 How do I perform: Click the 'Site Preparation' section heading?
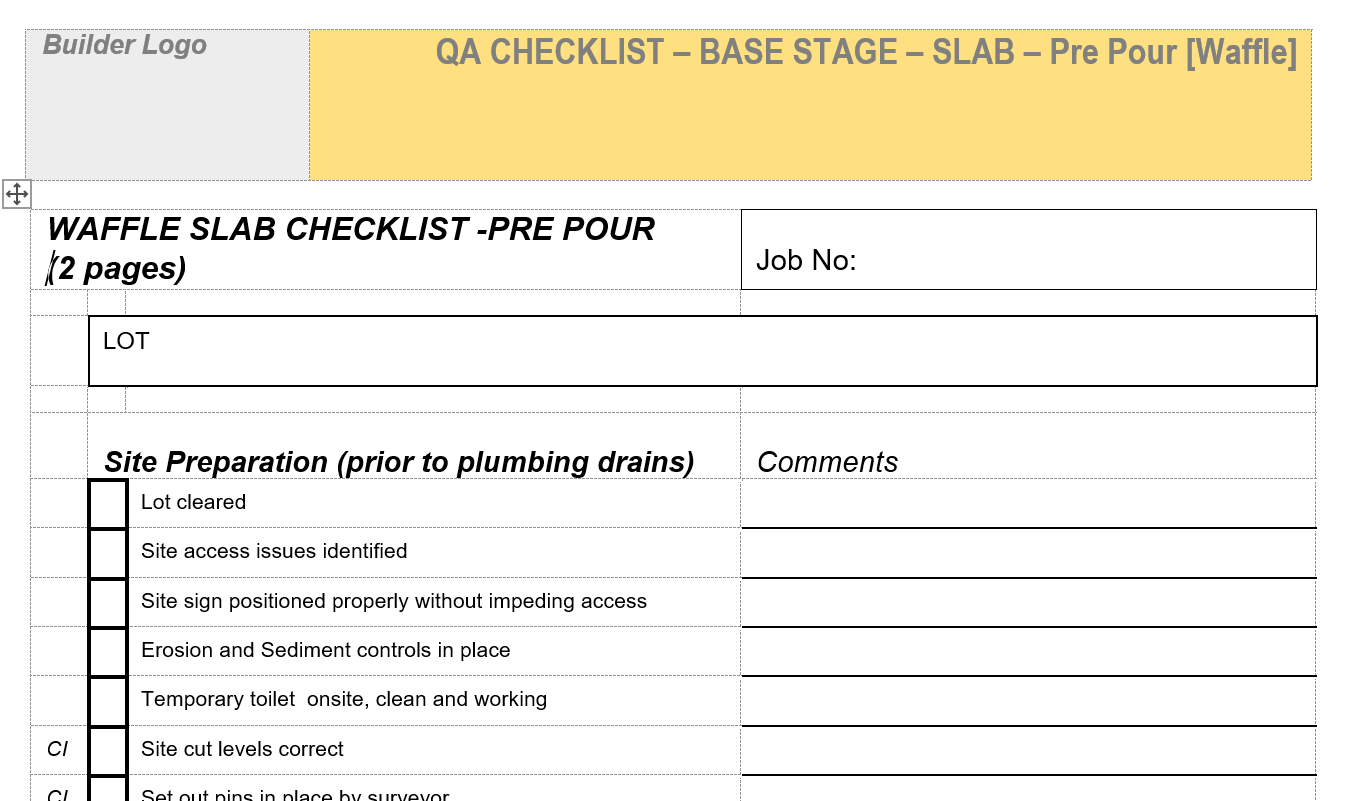[399, 462]
